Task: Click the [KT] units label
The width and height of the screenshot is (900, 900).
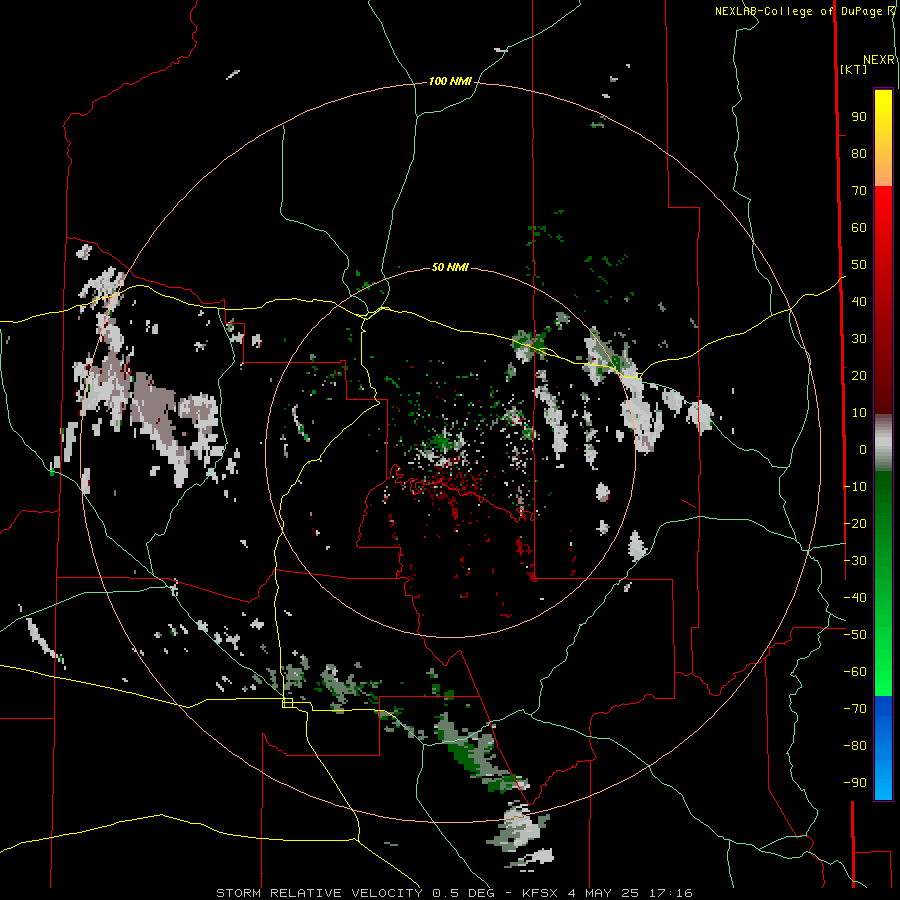Action: pyautogui.click(x=853, y=69)
